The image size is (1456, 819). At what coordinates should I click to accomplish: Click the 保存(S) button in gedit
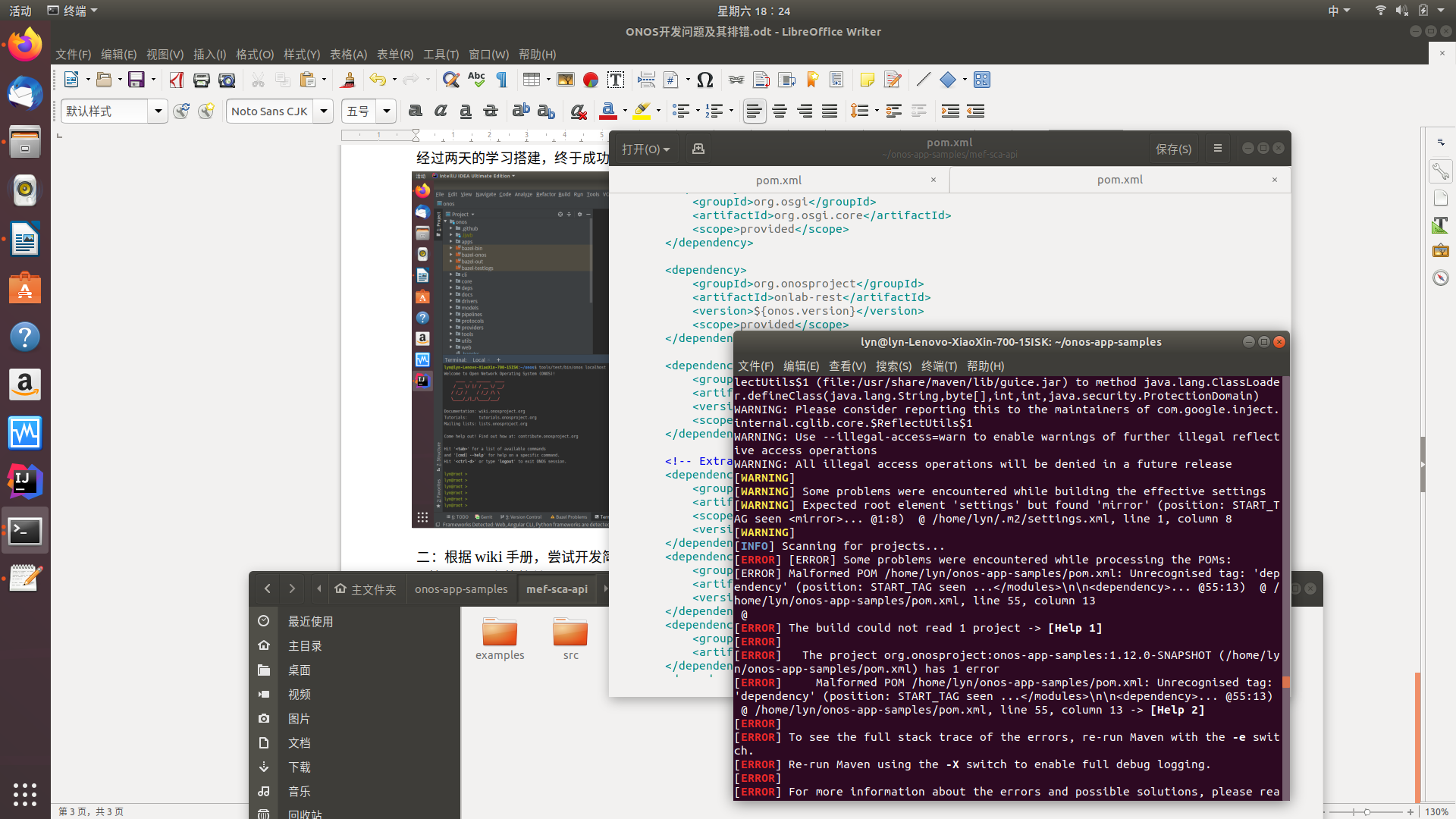[1172, 149]
